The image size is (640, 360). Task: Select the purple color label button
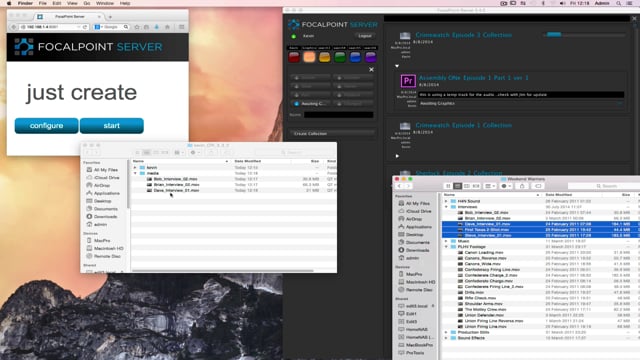pos(370,57)
